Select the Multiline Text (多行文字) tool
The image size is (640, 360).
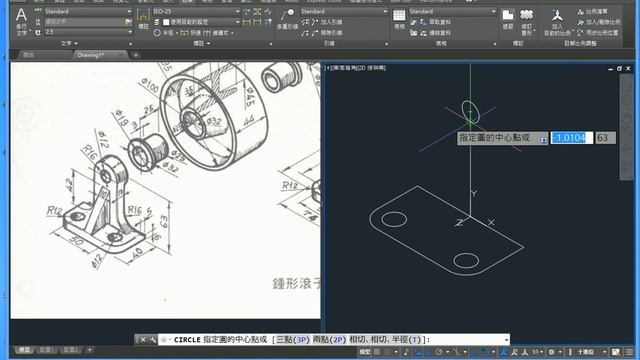[21, 22]
